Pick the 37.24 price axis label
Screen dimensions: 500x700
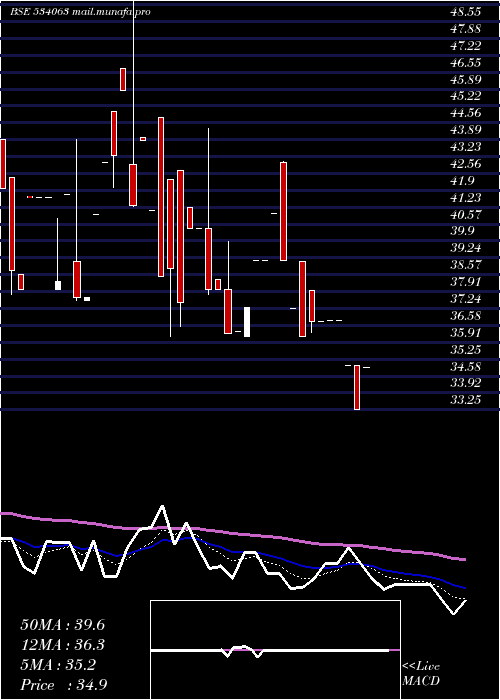tap(466, 299)
